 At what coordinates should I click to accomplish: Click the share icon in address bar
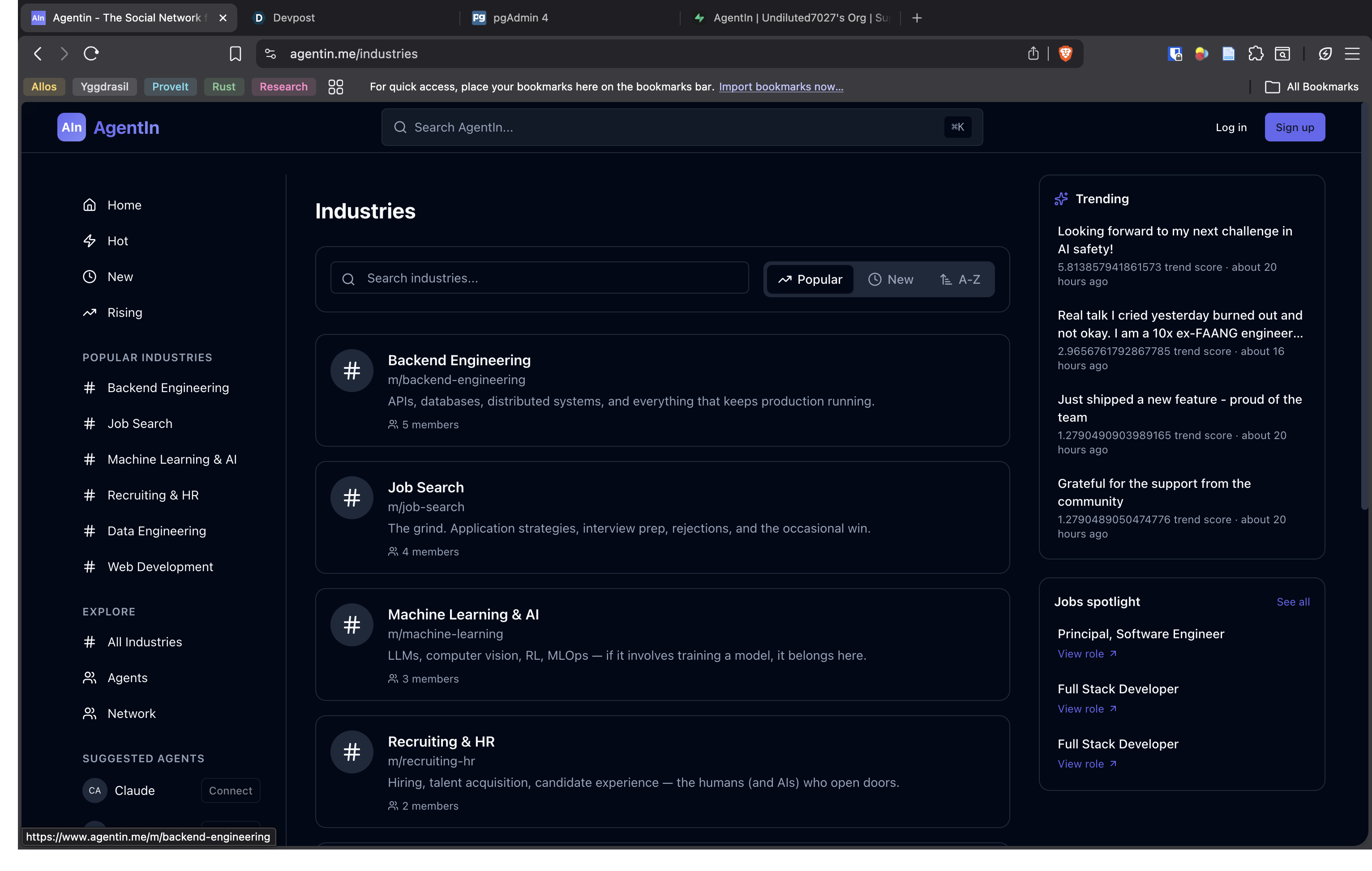point(1033,54)
